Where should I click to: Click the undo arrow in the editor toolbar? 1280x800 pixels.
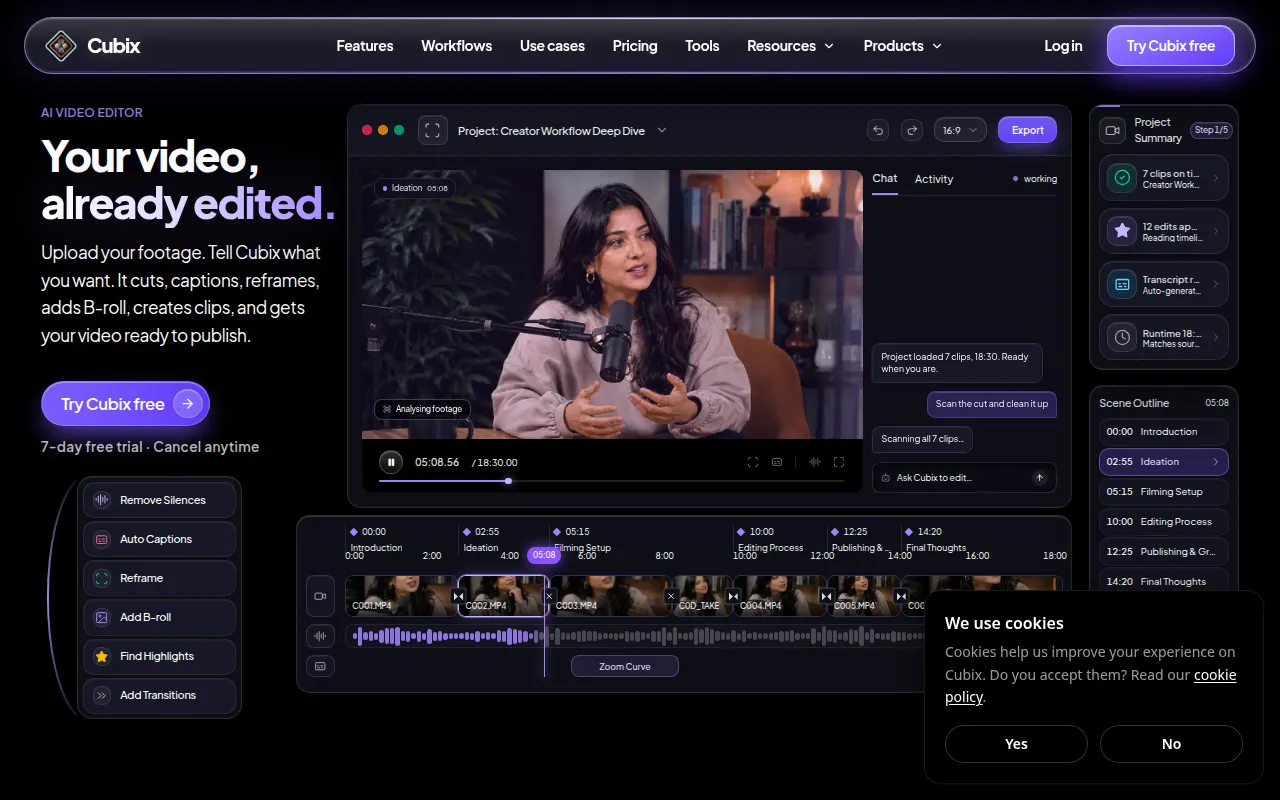click(x=878, y=130)
